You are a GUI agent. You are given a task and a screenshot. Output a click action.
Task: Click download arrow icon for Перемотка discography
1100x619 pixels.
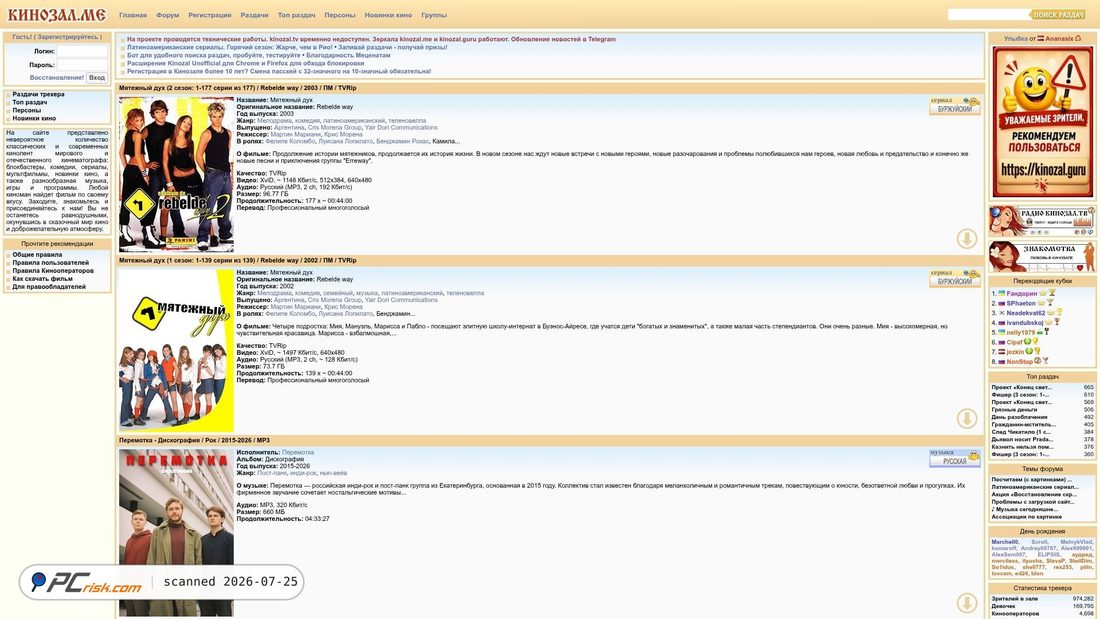(x=967, y=603)
